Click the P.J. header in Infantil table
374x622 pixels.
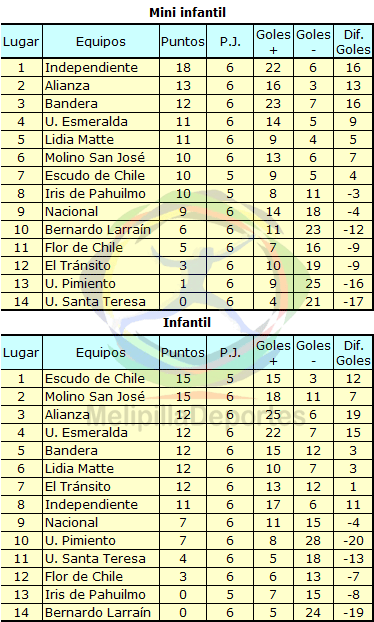click(230, 352)
